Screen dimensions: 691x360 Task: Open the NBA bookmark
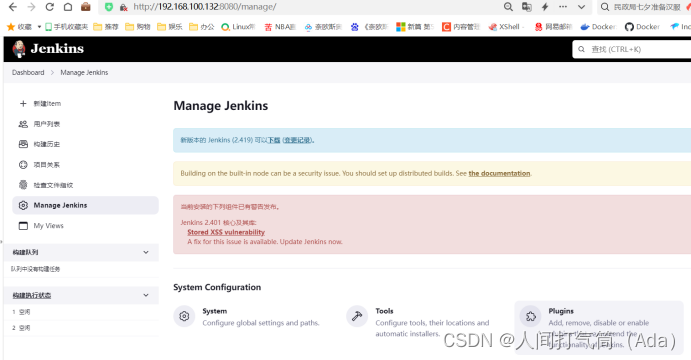point(280,27)
